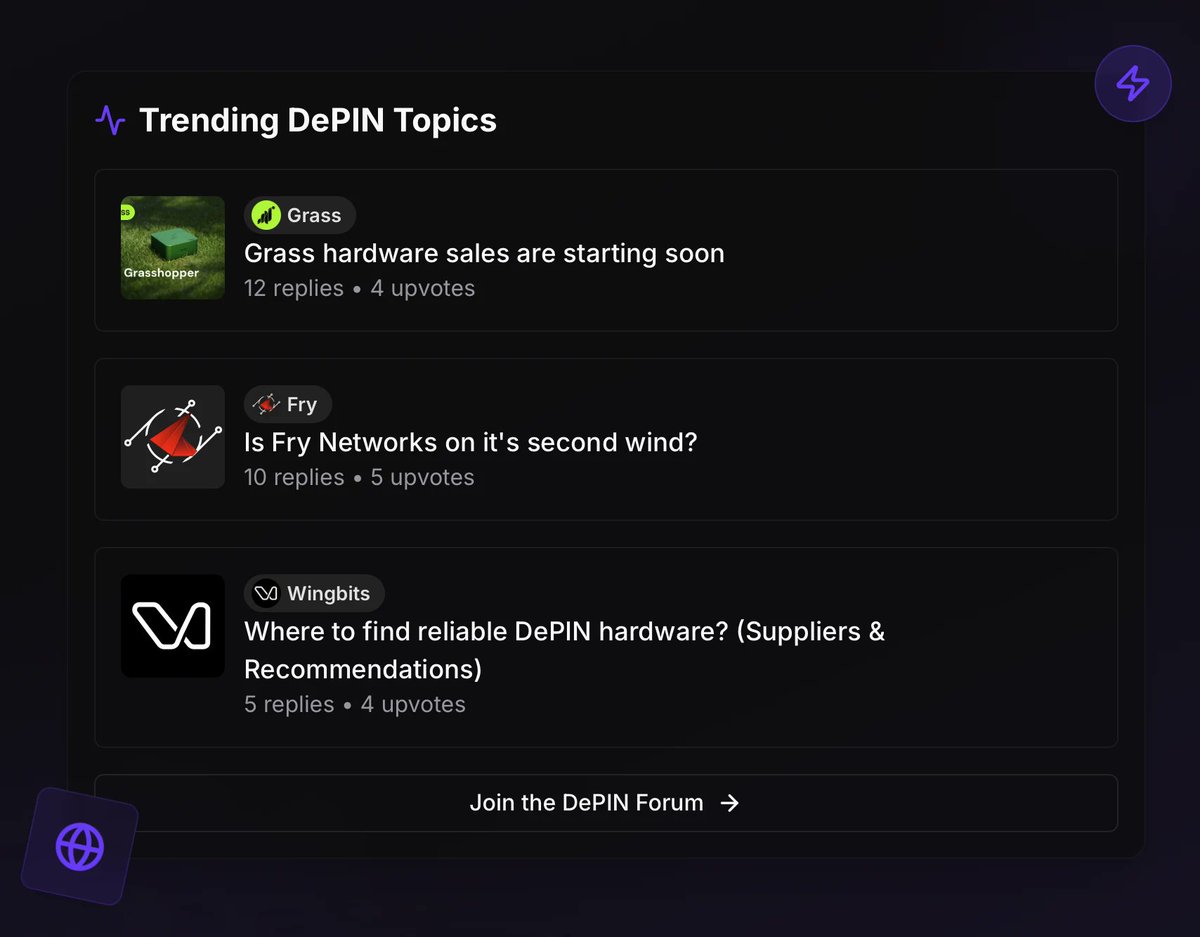The height and width of the screenshot is (937, 1200).
Task: Click the Wingbits tag's small logo icon
Action: click(x=266, y=593)
